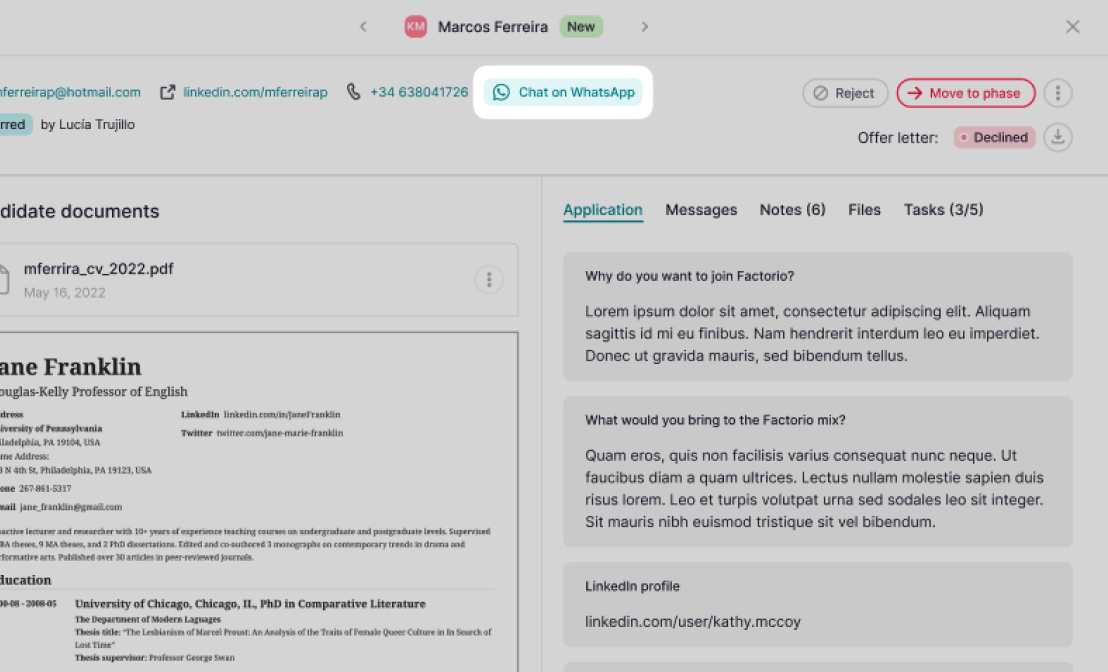The width and height of the screenshot is (1108, 672).
Task: Download the offer letter
Action: click(1058, 137)
